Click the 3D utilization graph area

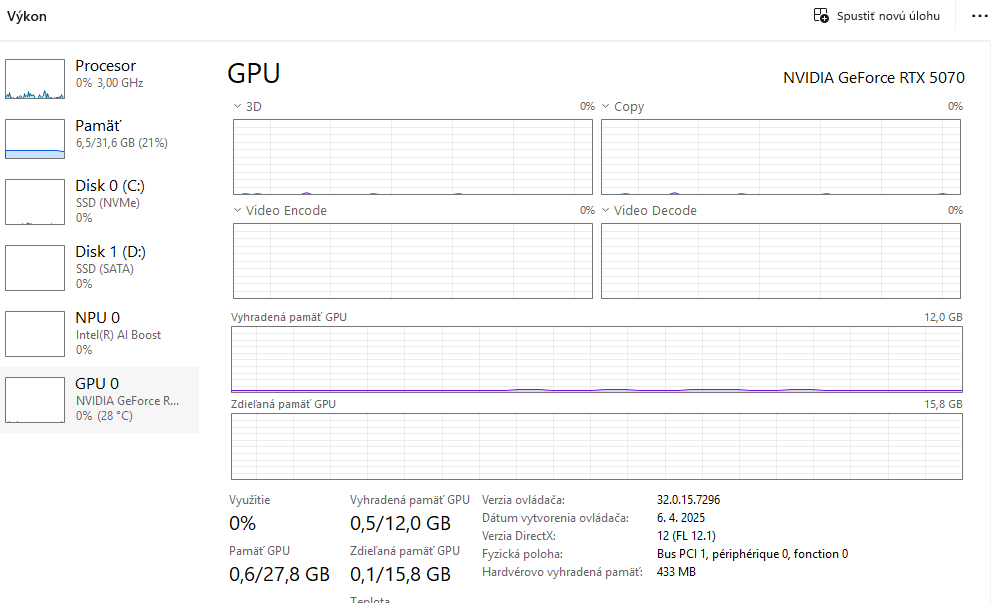412,157
